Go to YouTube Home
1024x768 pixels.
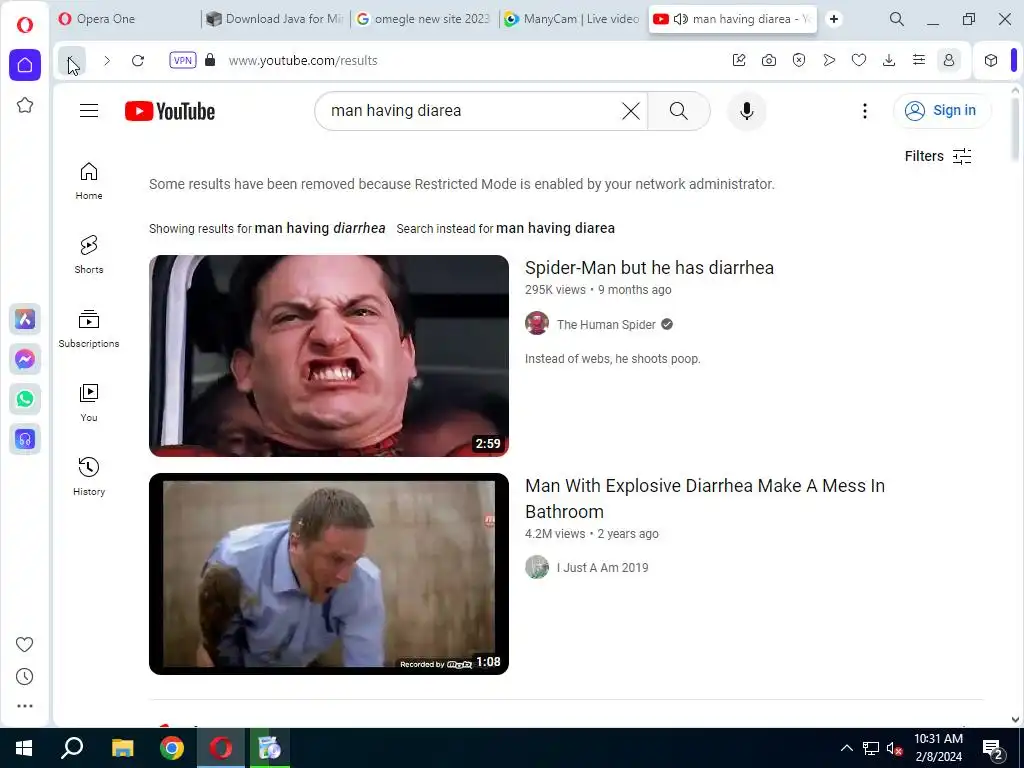[x=89, y=181]
